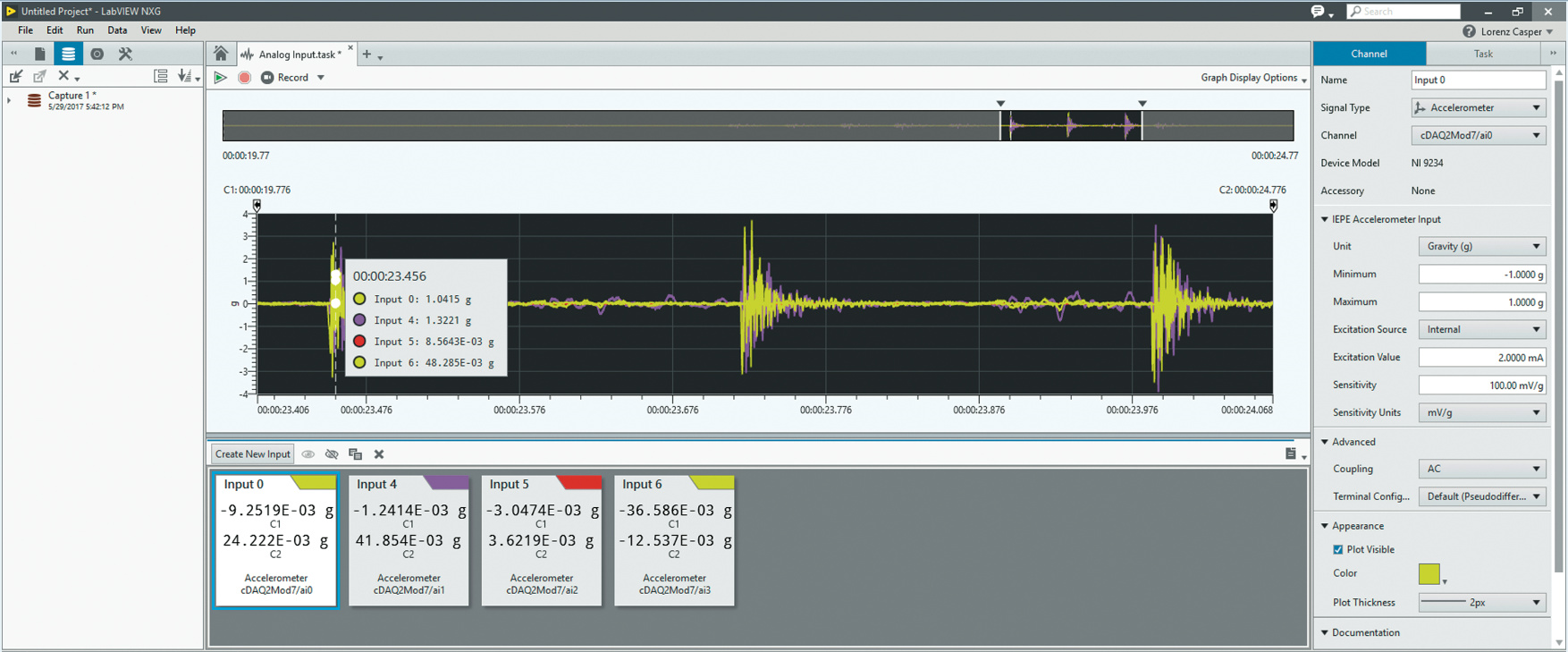Expand the Capture 1 tree item
This screenshot has width=1568, height=652.
click(9, 100)
